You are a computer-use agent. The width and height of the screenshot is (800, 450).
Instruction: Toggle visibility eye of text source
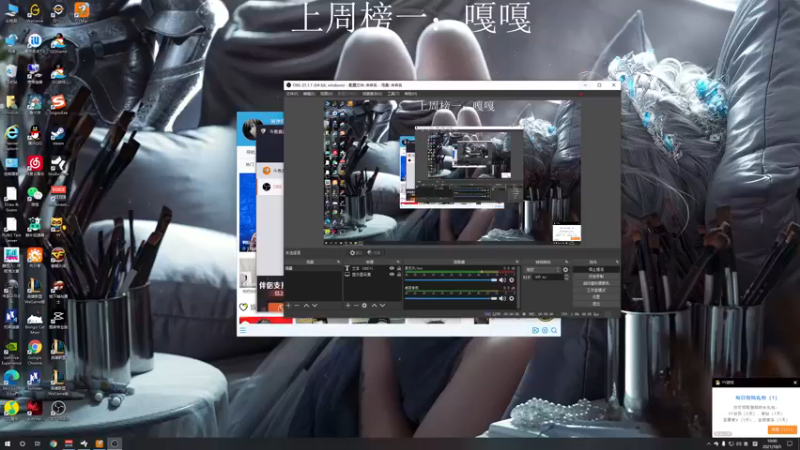(392, 268)
